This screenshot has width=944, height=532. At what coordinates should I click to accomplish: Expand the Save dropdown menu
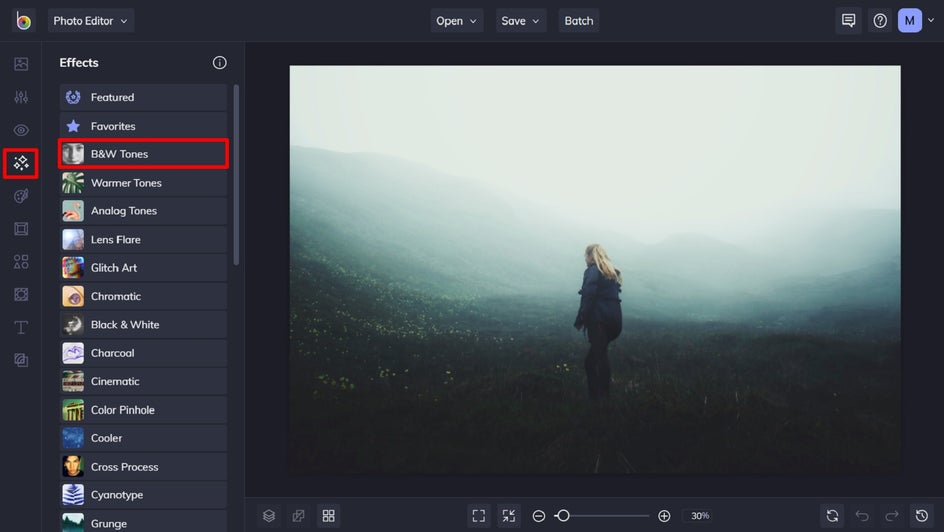[x=521, y=20]
